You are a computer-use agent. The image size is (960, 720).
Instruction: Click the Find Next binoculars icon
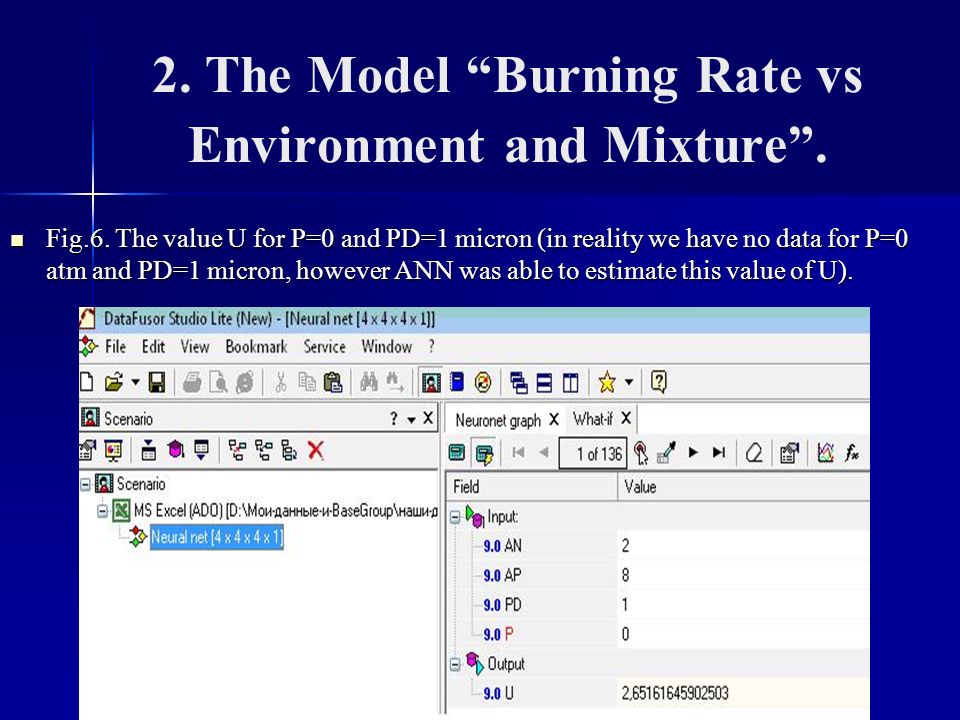point(395,383)
